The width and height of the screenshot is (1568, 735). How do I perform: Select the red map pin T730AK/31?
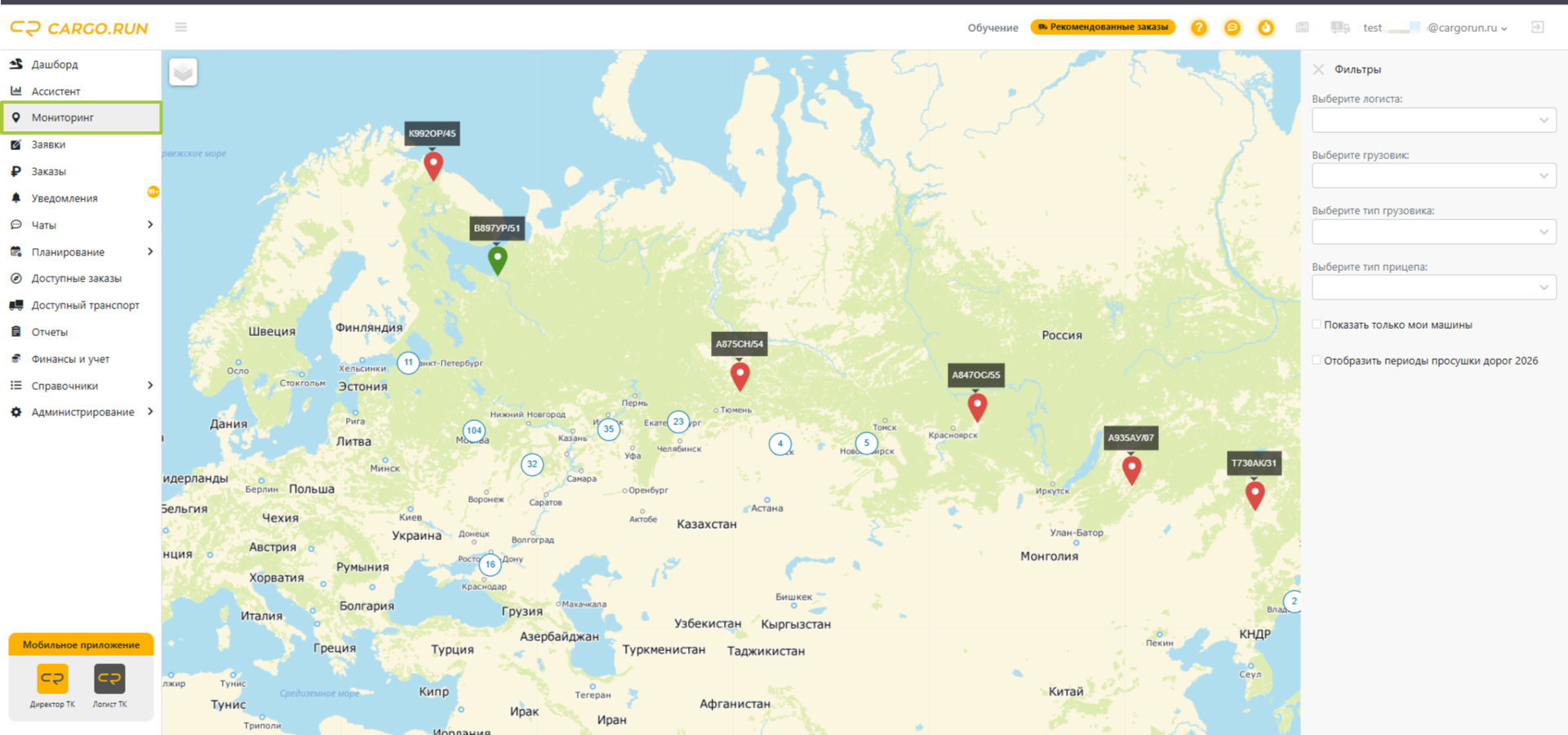(x=1255, y=495)
